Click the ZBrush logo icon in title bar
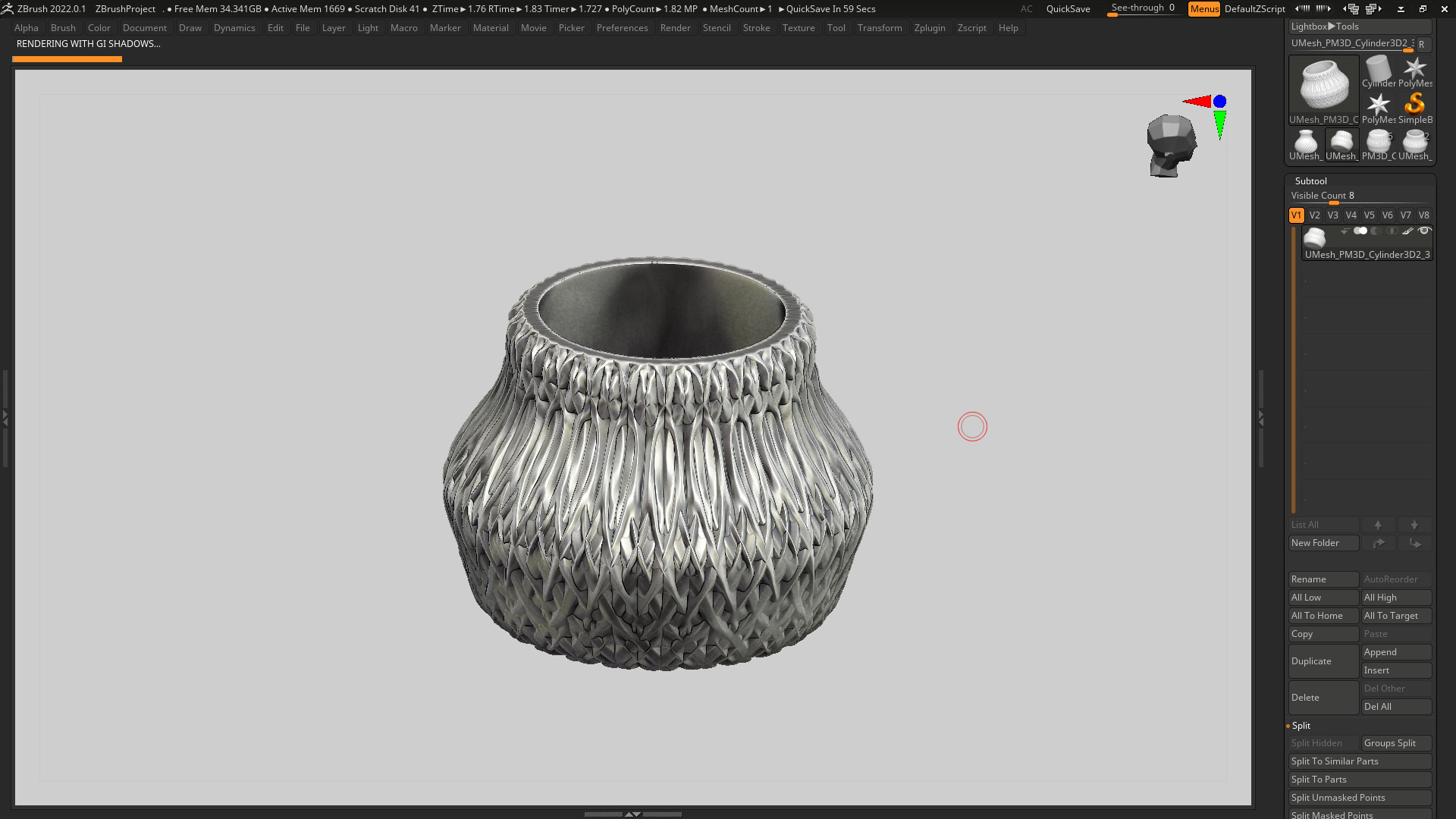 [x=8, y=8]
